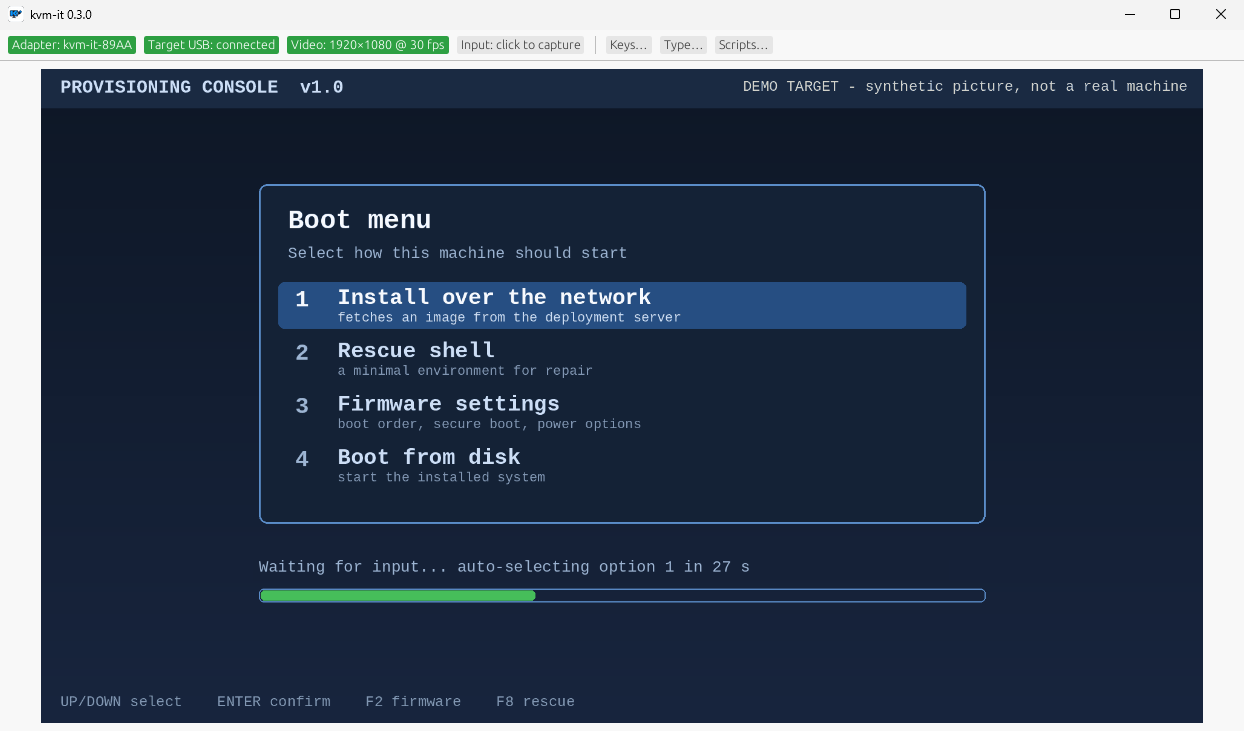Click "fetches an image from the deployment server"

click(x=509, y=318)
